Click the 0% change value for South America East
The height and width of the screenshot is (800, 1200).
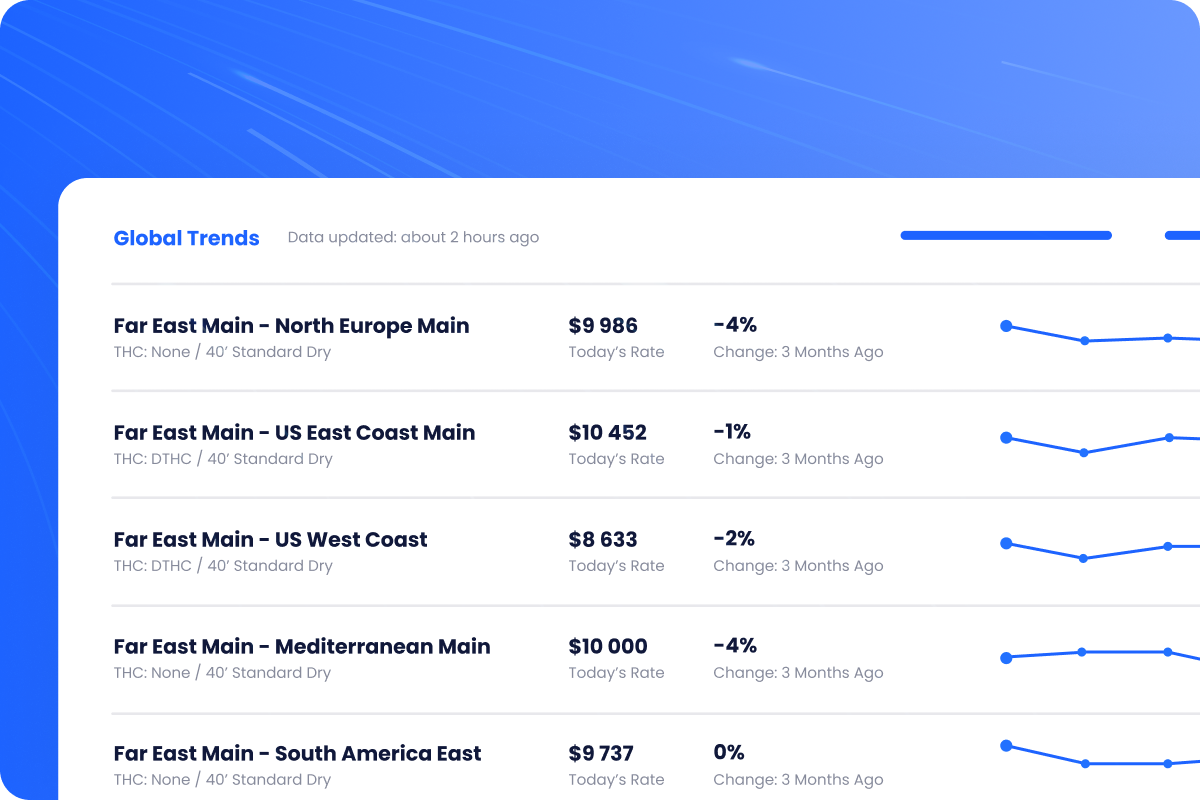pyautogui.click(x=729, y=753)
